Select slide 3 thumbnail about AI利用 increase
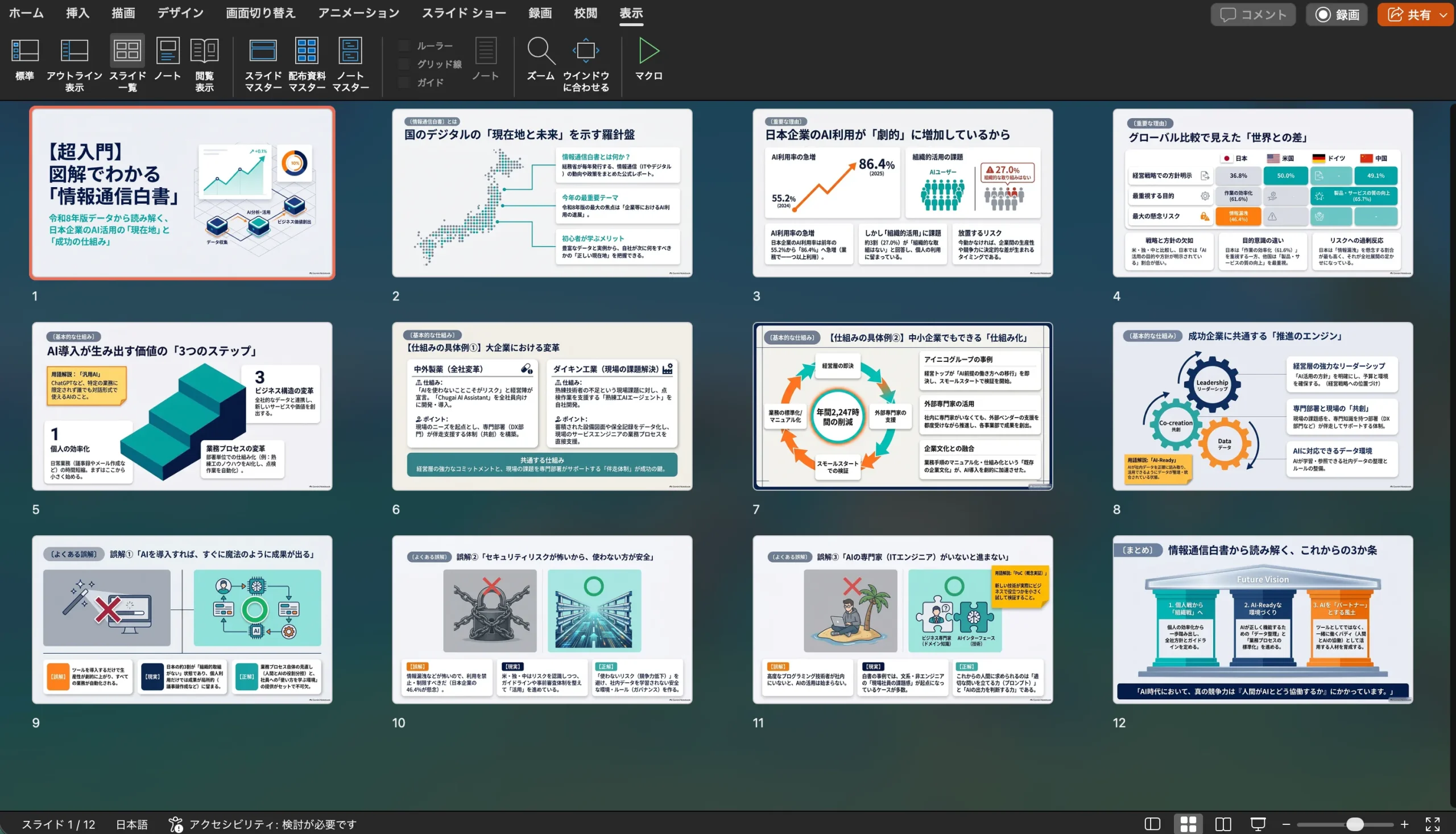Viewport: 1456px width, 834px height. coord(903,193)
